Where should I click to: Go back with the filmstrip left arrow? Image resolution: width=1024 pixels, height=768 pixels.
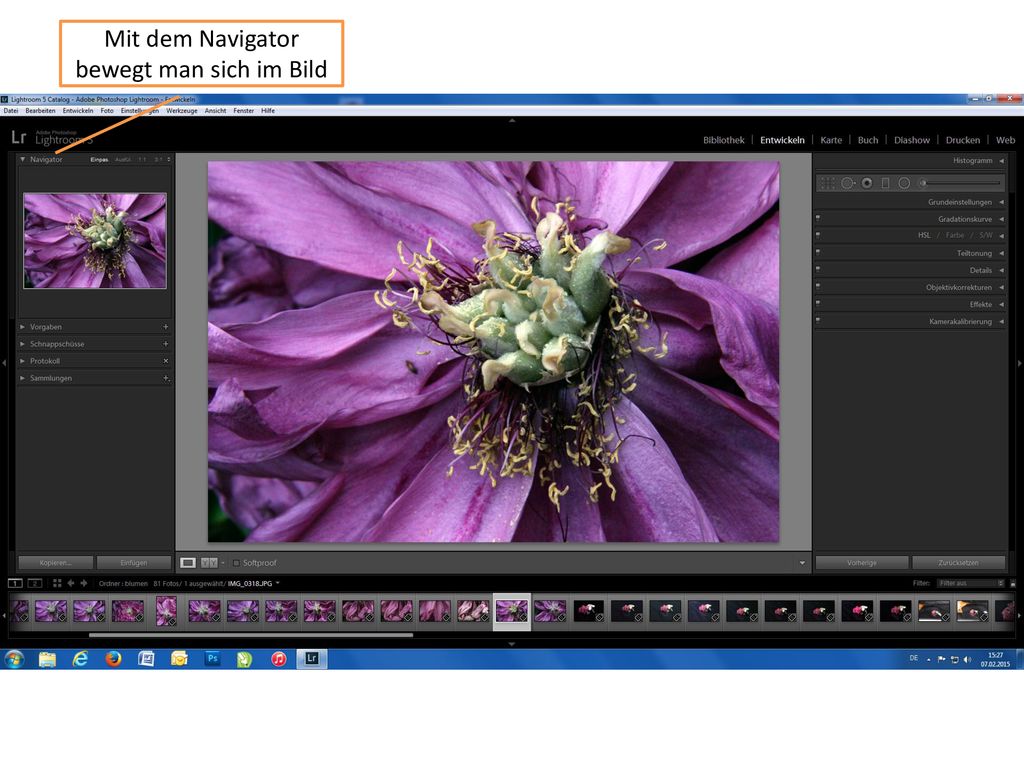point(71,583)
